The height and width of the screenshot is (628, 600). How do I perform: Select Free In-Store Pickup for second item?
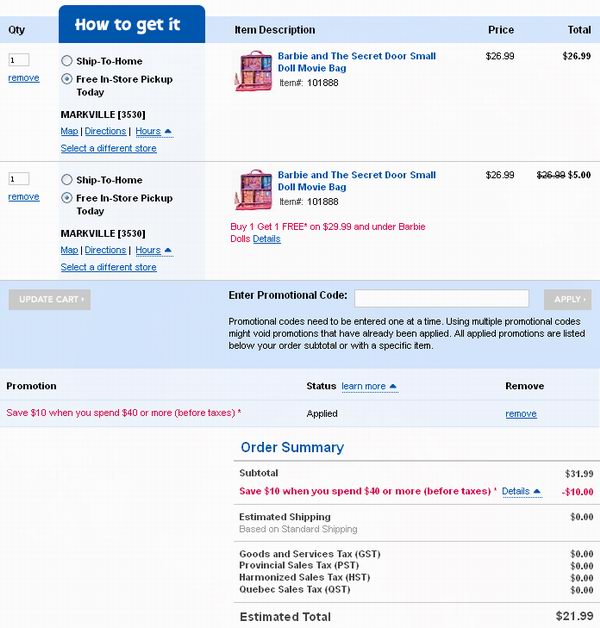(x=67, y=198)
